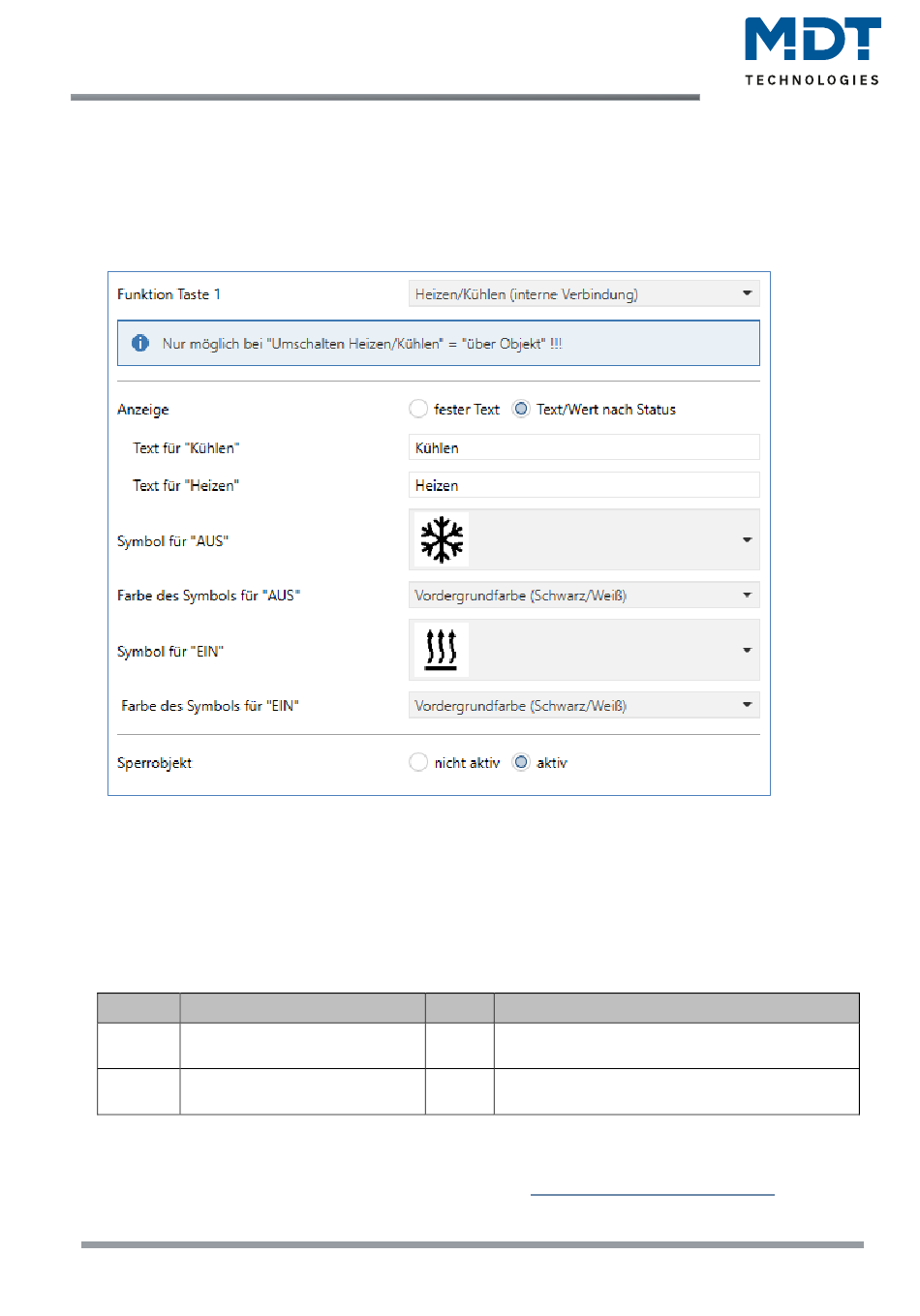Open Farbe des Symbols für "AUS" dropdown
Image resolution: width=920 pixels, height=1316 pixels.
(583, 596)
